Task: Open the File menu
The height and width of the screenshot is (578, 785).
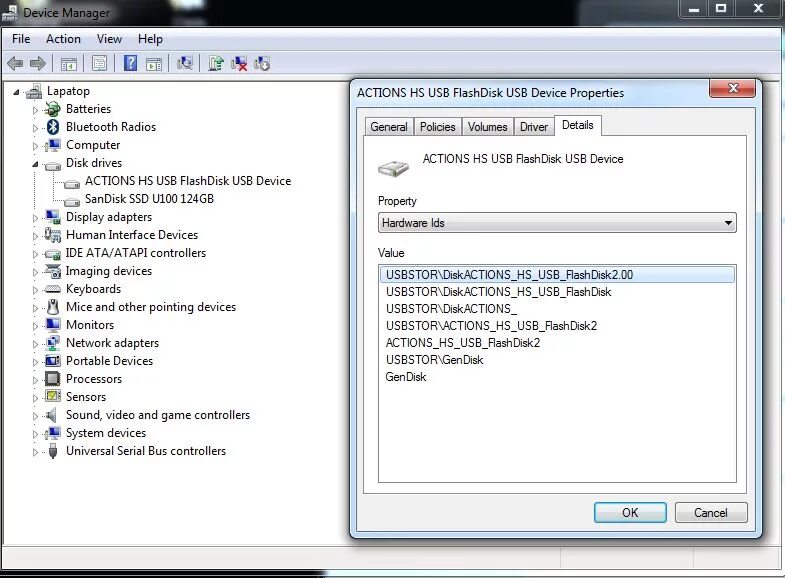Action: (21, 39)
